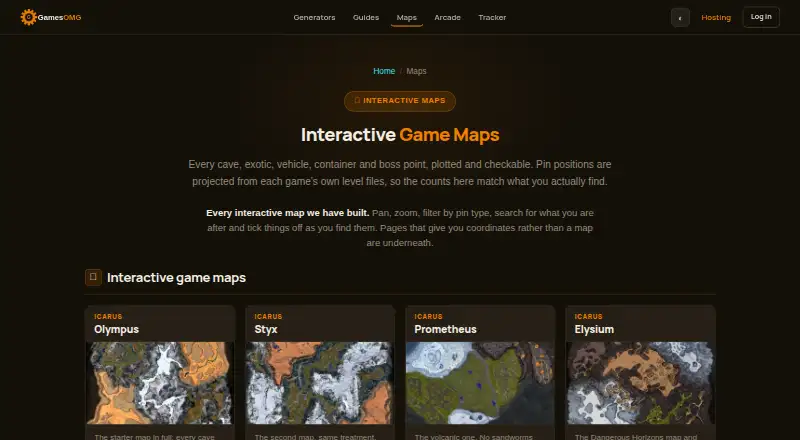Open the Prometheus map thumbnail
This screenshot has height=440, width=800.
480,383
